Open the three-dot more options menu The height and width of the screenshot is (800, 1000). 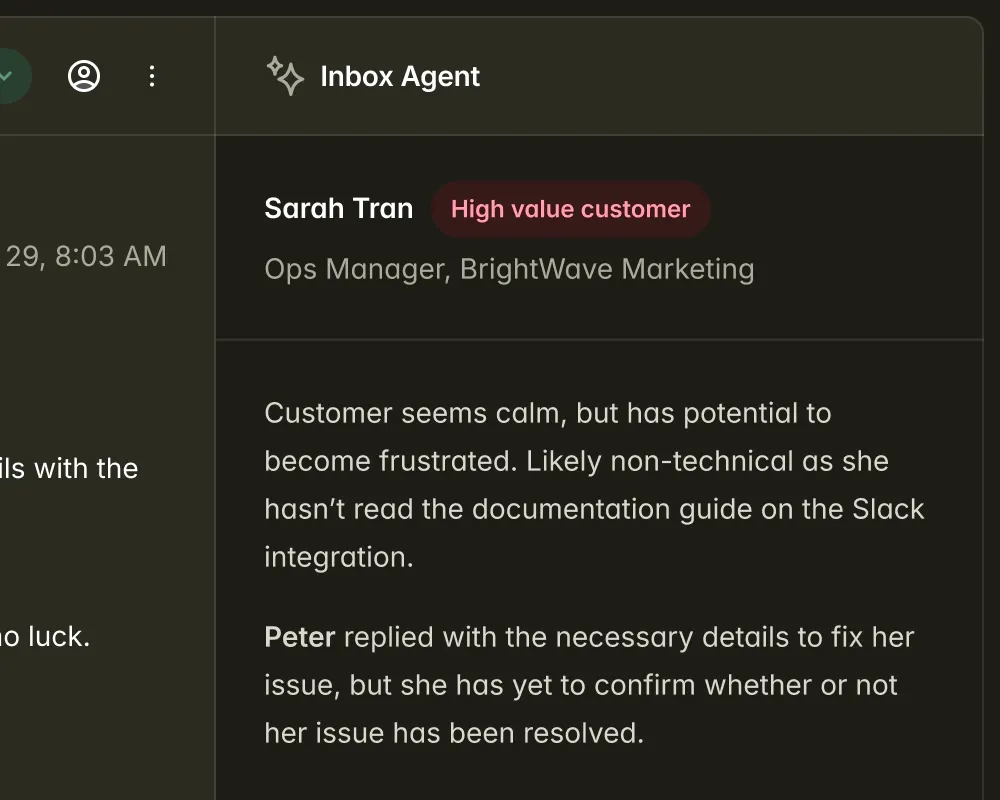(152, 76)
